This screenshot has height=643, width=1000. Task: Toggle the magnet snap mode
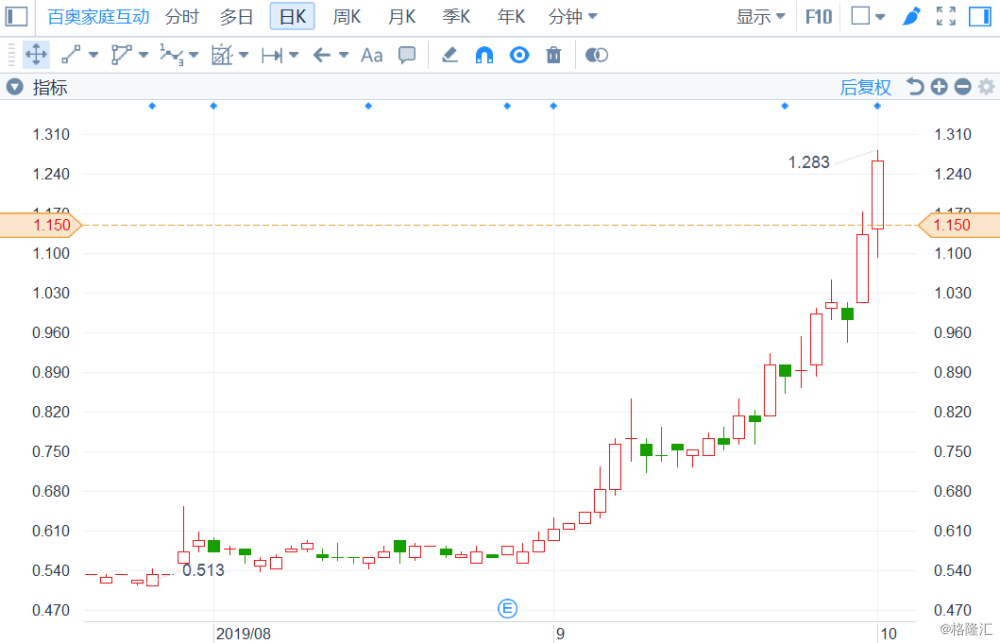pyautogui.click(x=484, y=55)
